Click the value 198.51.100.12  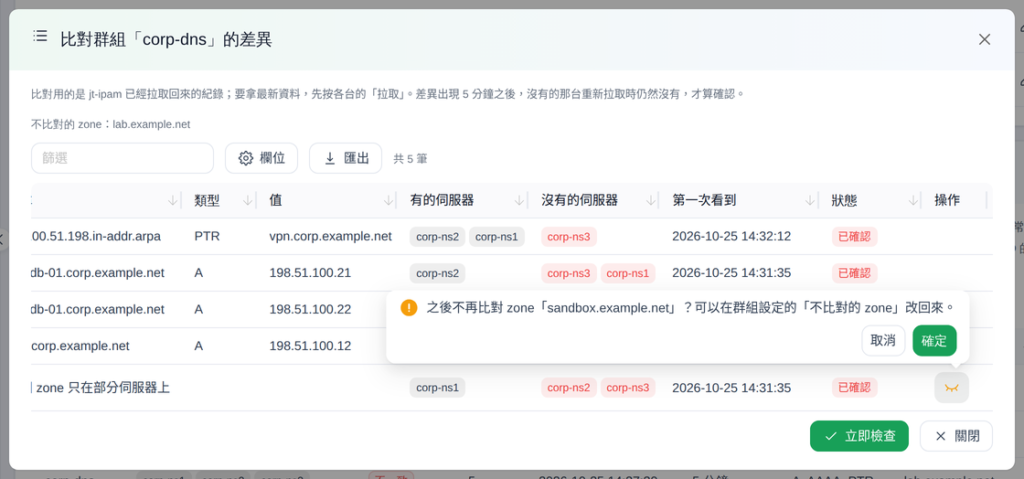(x=310, y=346)
